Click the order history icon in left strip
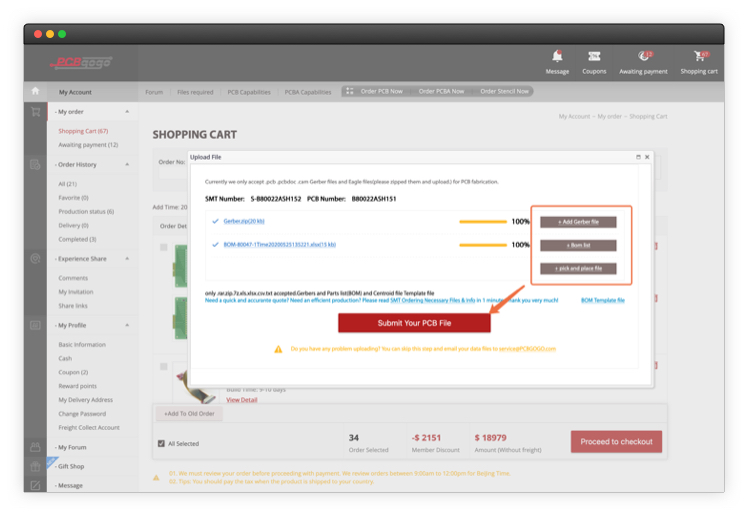The height and width of the screenshot is (516, 748). point(35,165)
